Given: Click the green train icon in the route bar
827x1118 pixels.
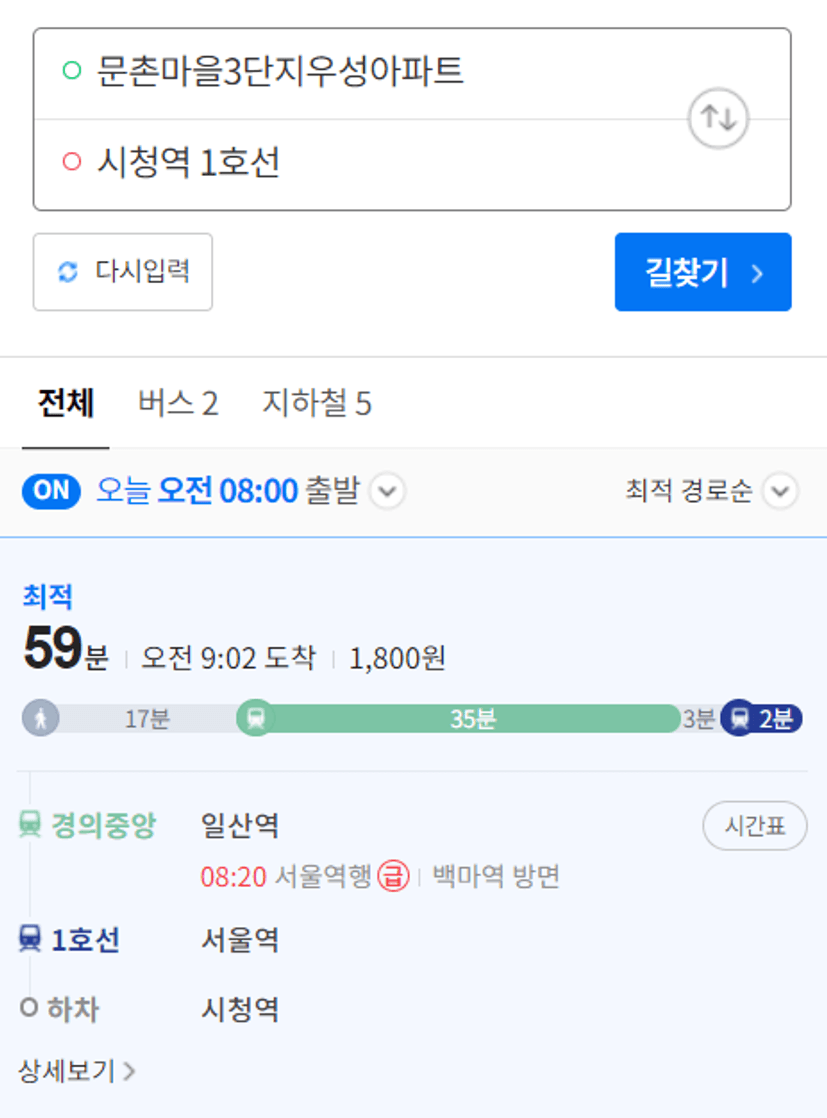Looking at the screenshot, I should (x=256, y=718).
